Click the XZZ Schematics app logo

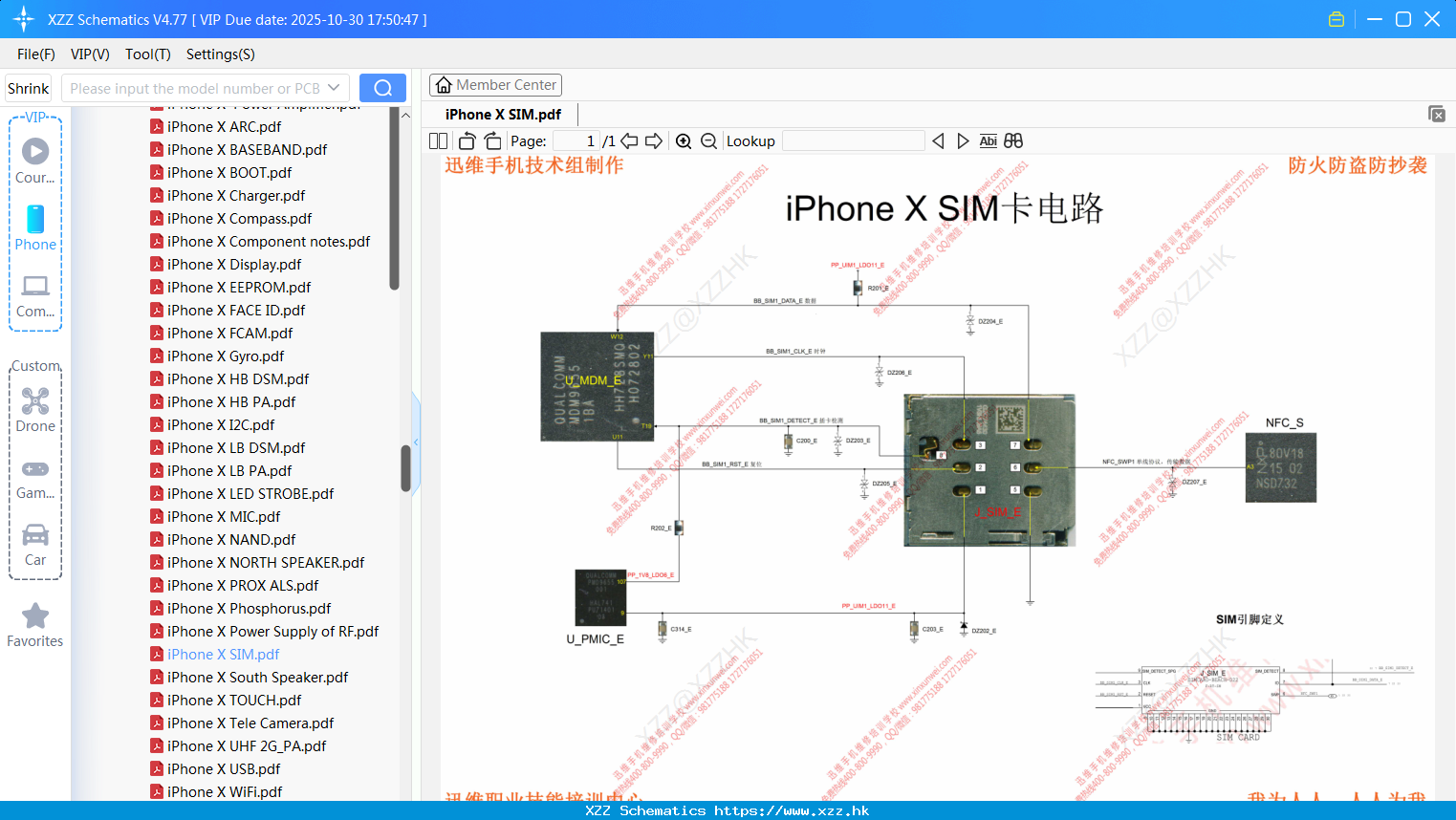(24, 19)
